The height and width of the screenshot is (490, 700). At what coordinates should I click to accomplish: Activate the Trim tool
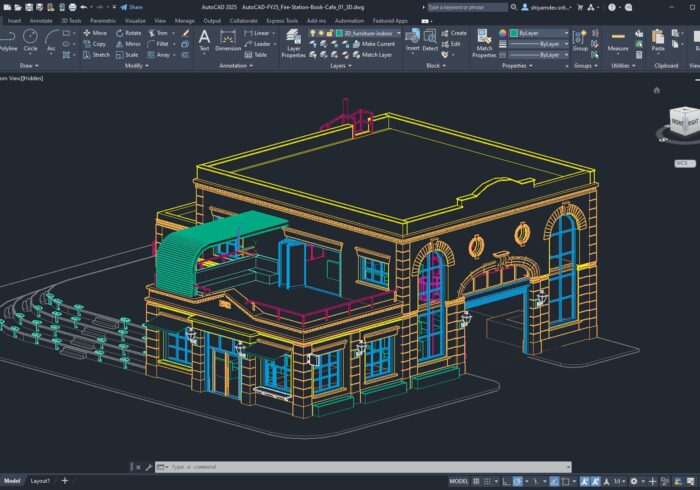click(158, 33)
